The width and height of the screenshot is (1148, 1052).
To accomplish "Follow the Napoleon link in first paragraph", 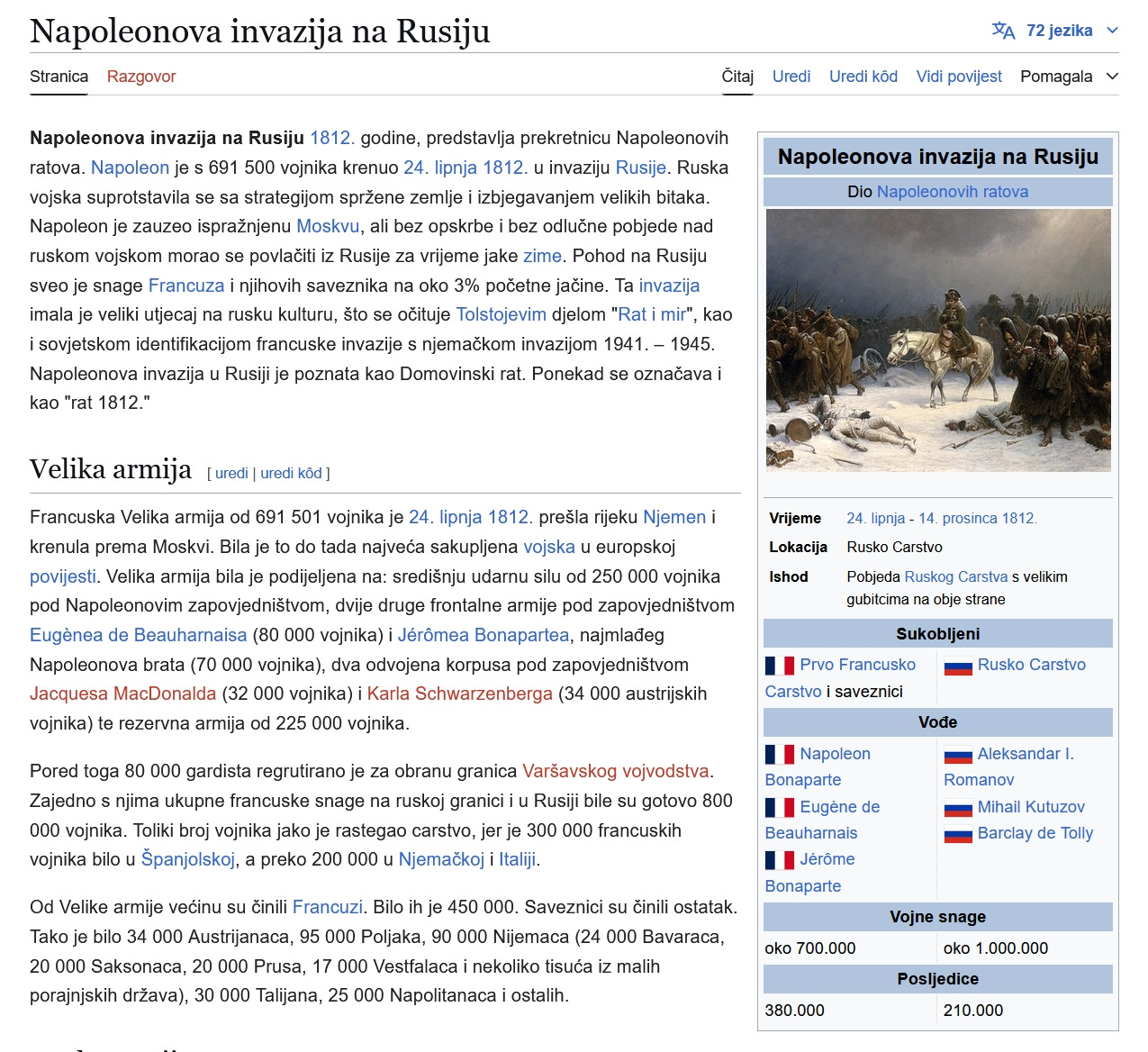I will pyautogui.click(x=130, y=168).
